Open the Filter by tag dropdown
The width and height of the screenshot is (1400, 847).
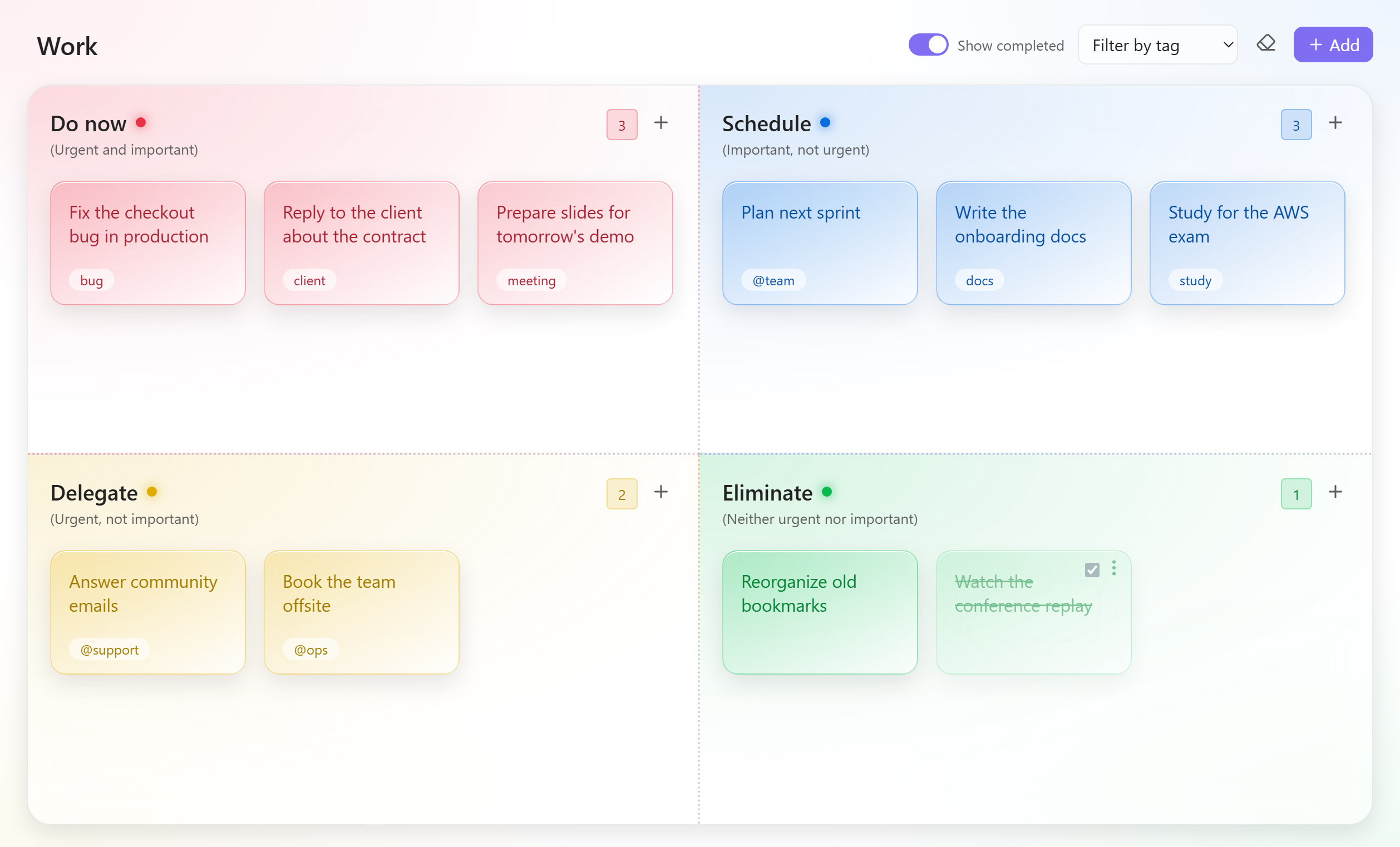tap(1157, 45)
